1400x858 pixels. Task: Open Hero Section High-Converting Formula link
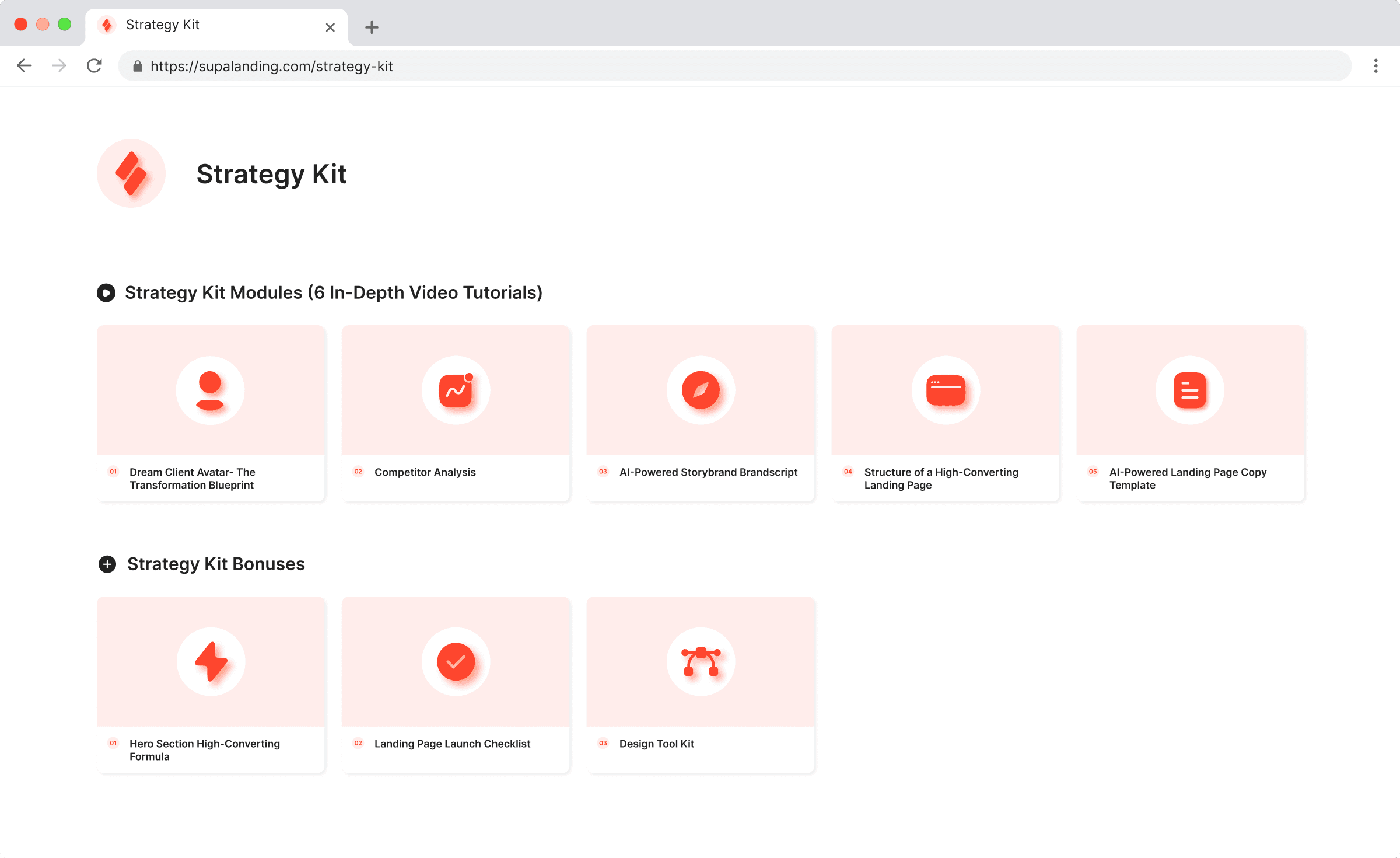tap(205, 750)
